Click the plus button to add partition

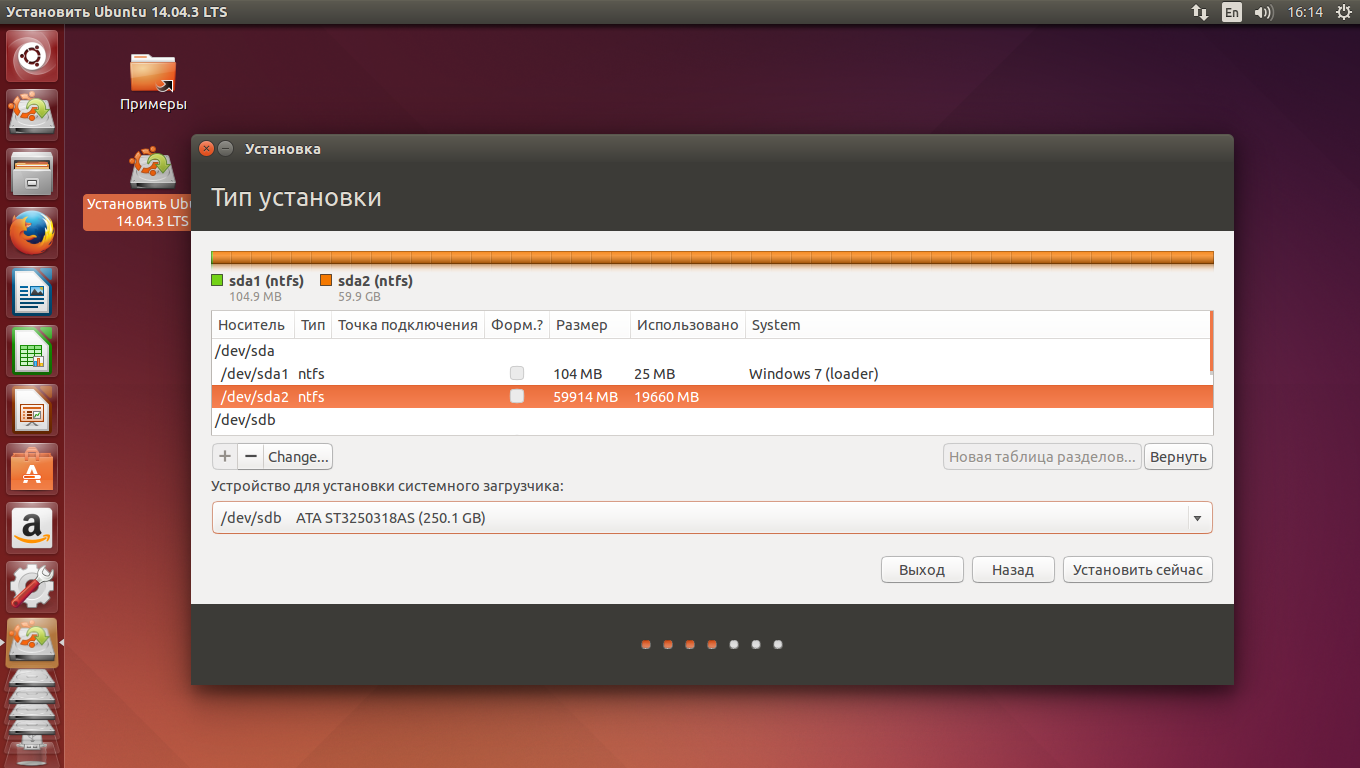pos(225,457)
